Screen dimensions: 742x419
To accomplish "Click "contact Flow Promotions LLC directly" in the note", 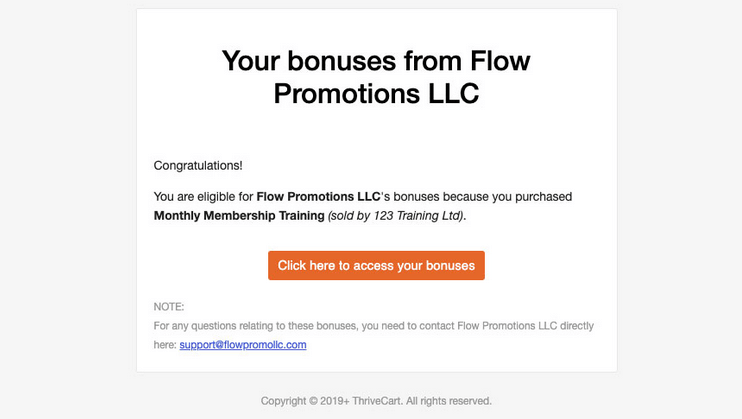I will click(506, 326).
